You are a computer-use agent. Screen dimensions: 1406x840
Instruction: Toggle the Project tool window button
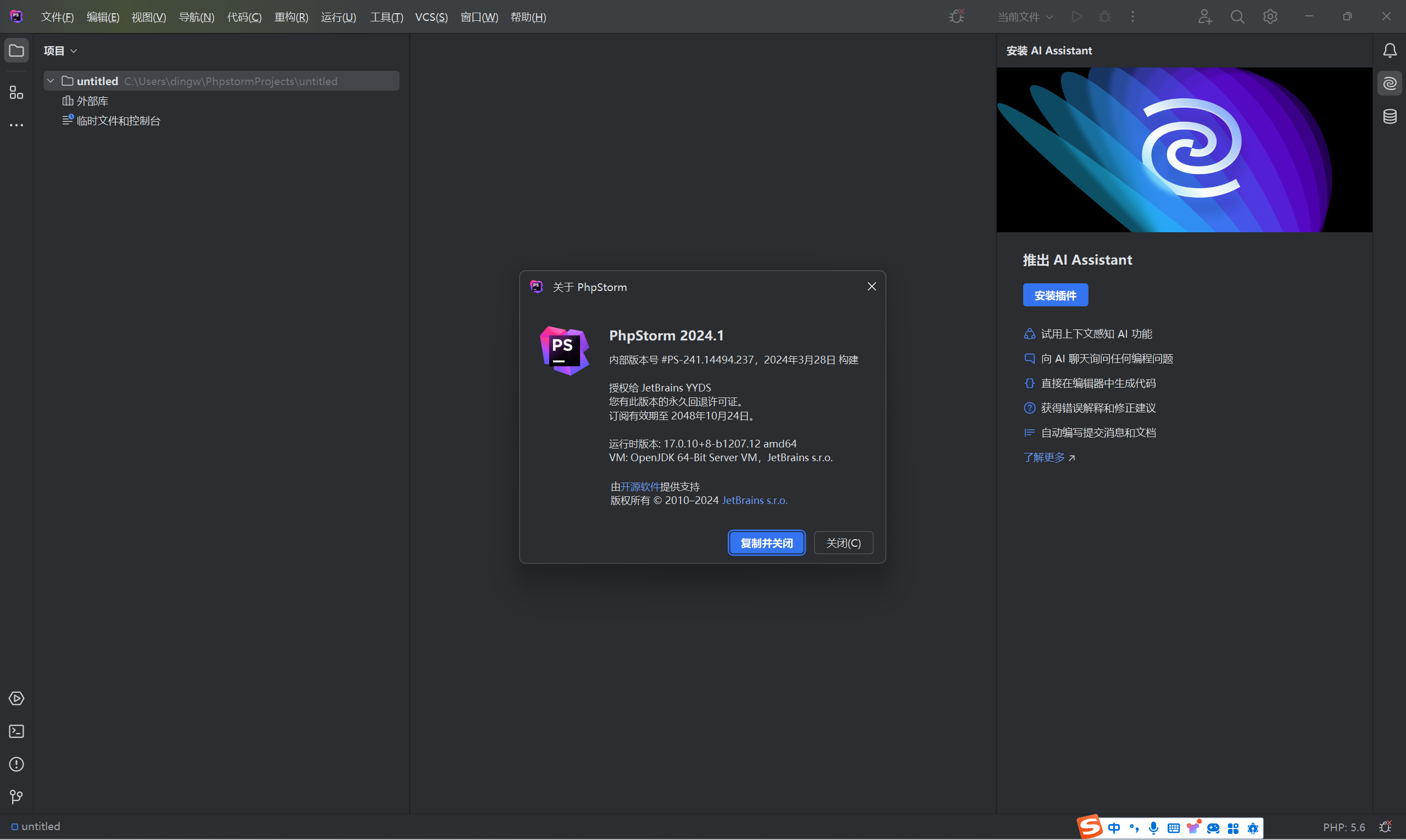tap(16, 51)
